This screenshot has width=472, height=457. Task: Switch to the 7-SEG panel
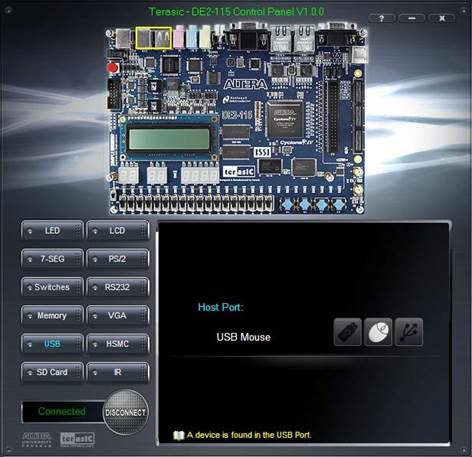coord(52,259)
